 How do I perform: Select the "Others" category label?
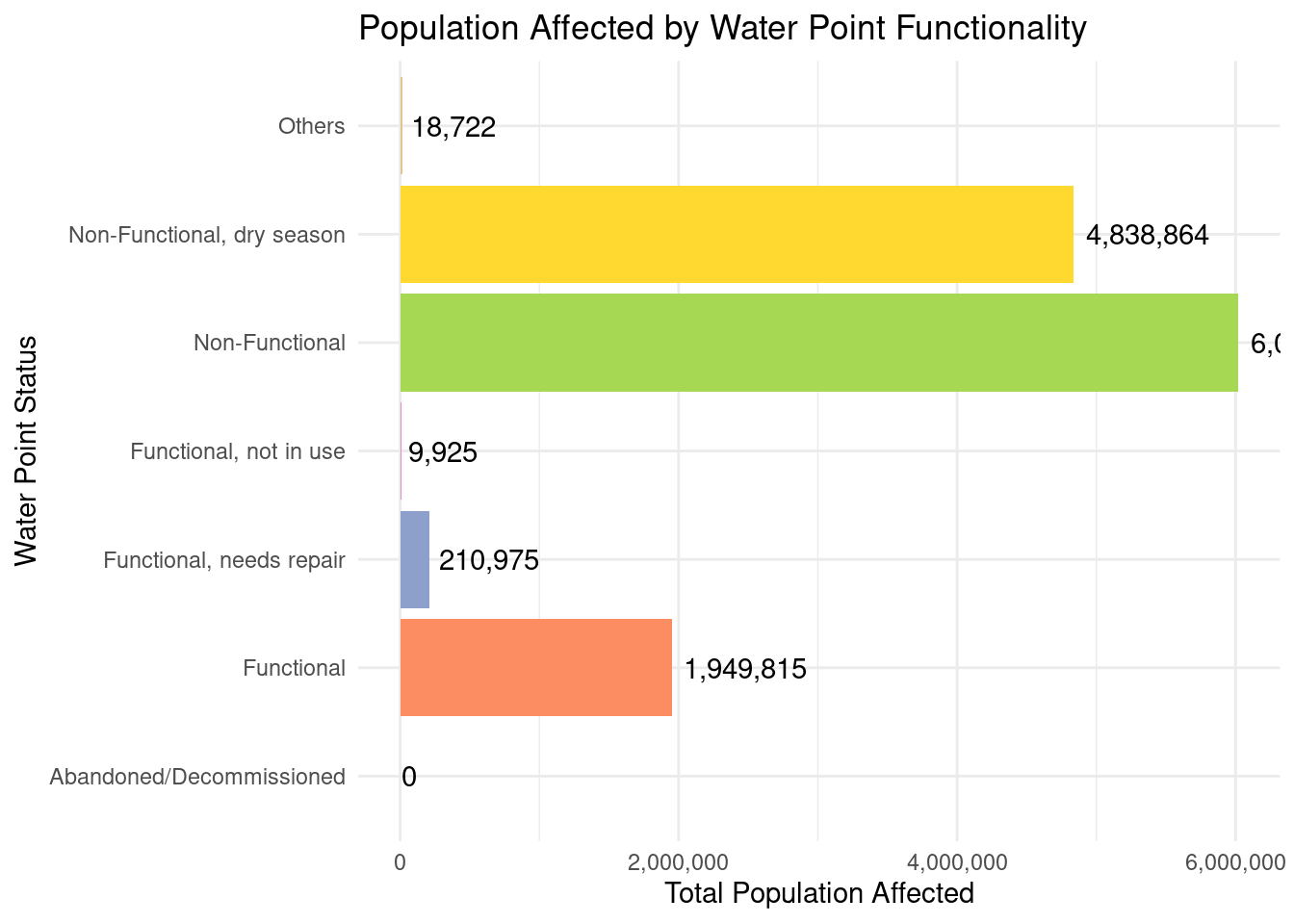click(x=311, y=126)
